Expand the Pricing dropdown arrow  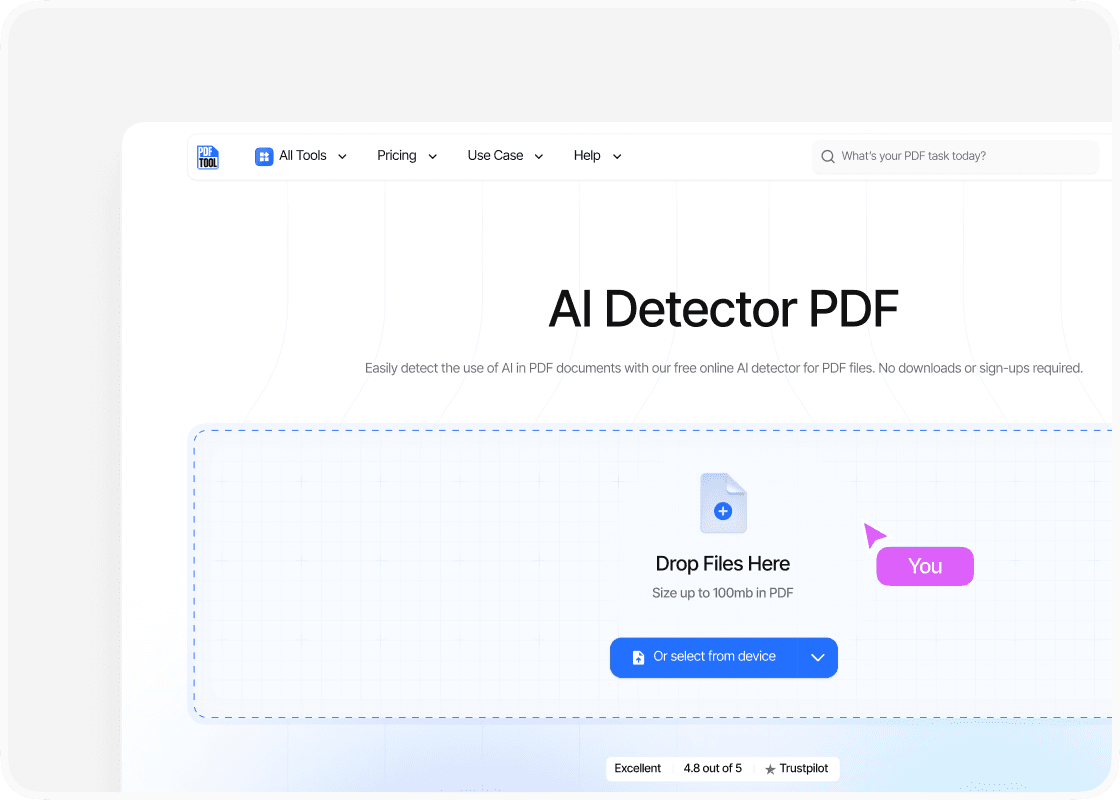432,157
